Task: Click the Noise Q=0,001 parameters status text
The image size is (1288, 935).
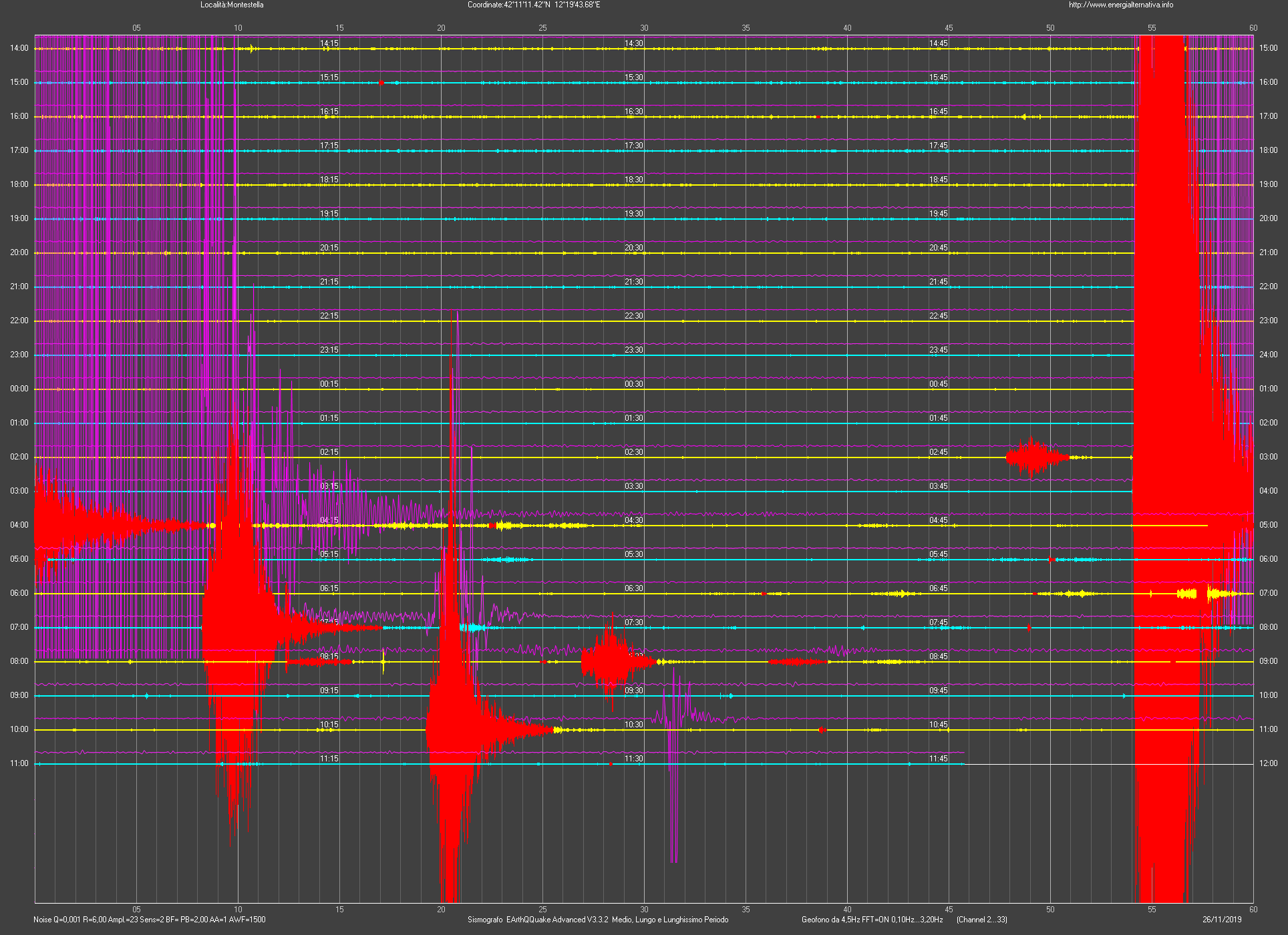Action: point(149,920)
